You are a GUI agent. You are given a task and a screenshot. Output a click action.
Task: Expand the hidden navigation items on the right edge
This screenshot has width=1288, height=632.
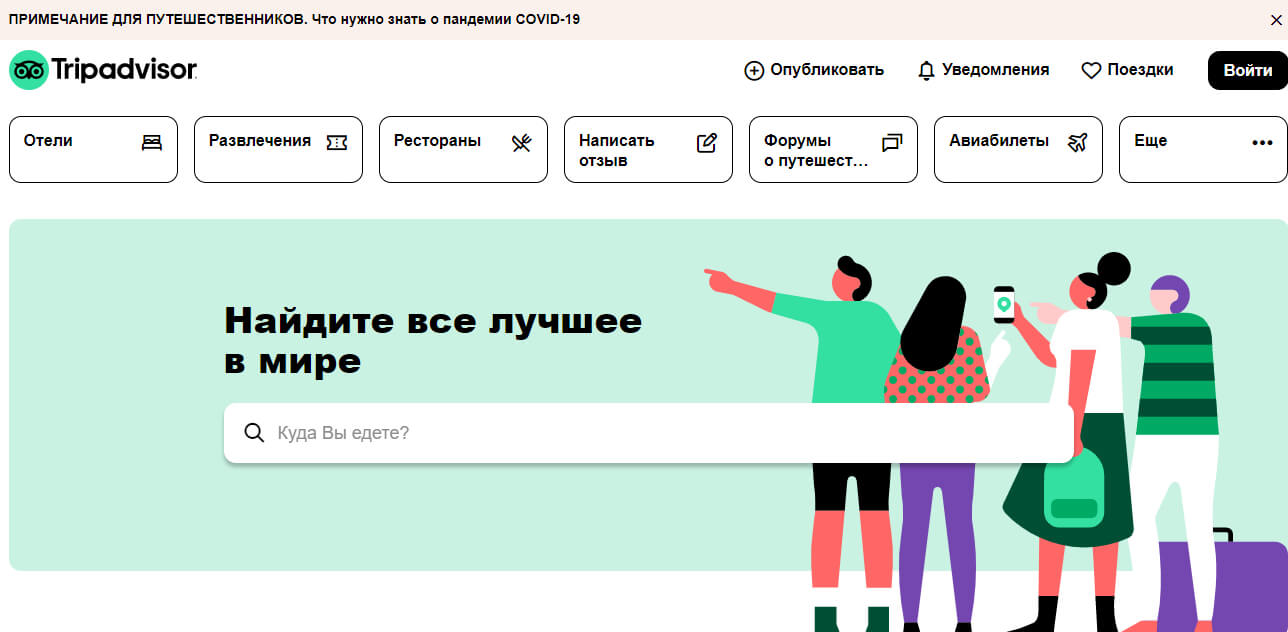pyautogui.click(x=1260, y=142)
